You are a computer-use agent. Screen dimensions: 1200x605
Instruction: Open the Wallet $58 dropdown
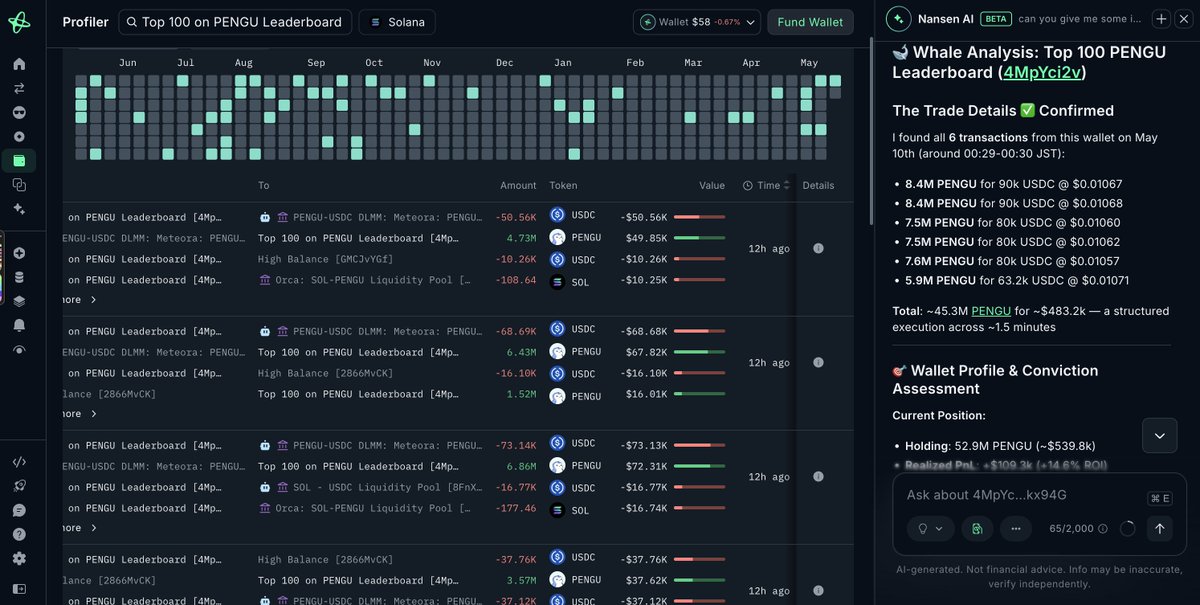point(697,22)
